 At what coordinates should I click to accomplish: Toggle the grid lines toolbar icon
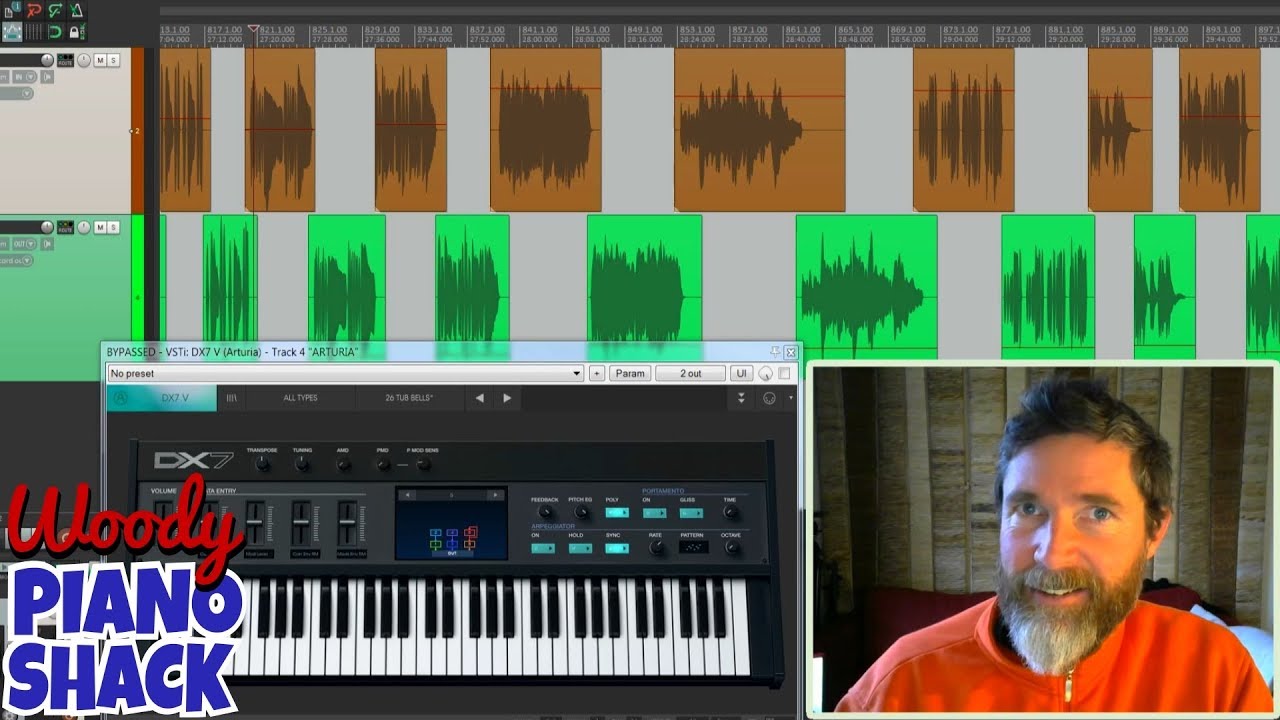[x=33, y=32]
